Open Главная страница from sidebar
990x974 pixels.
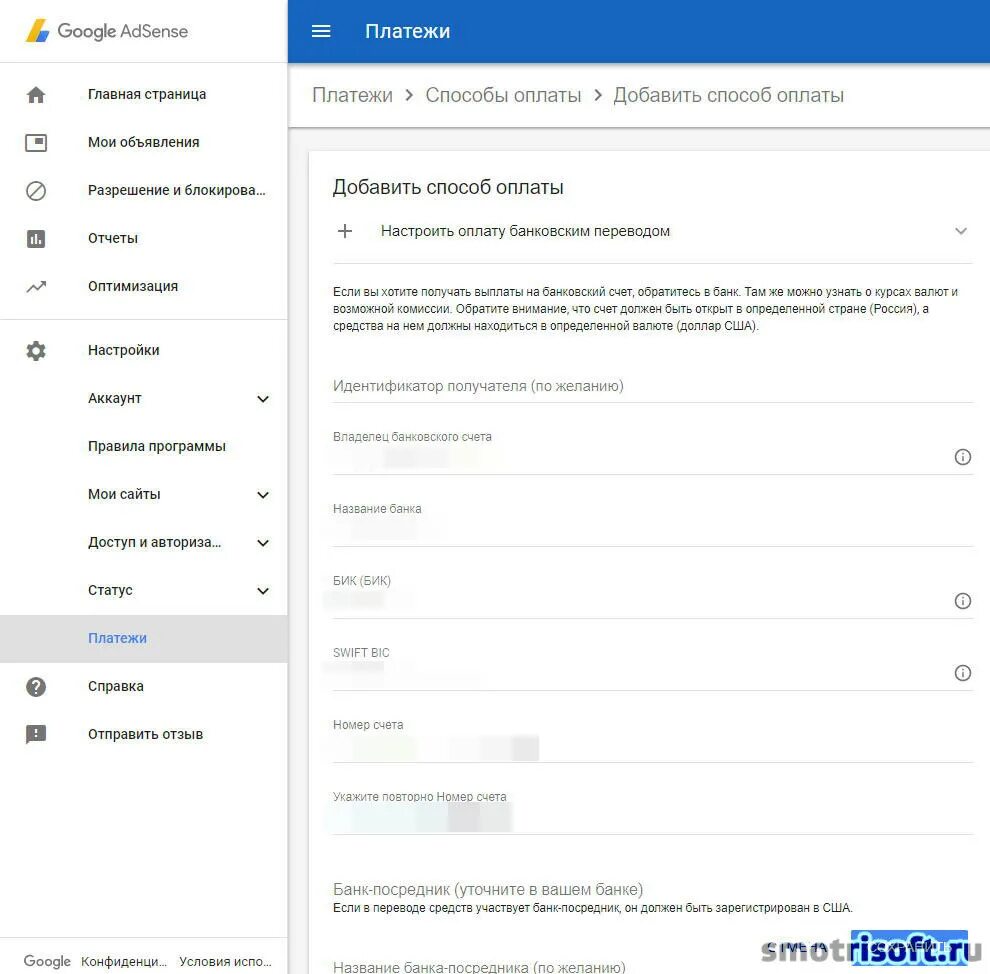pos(146,94)
